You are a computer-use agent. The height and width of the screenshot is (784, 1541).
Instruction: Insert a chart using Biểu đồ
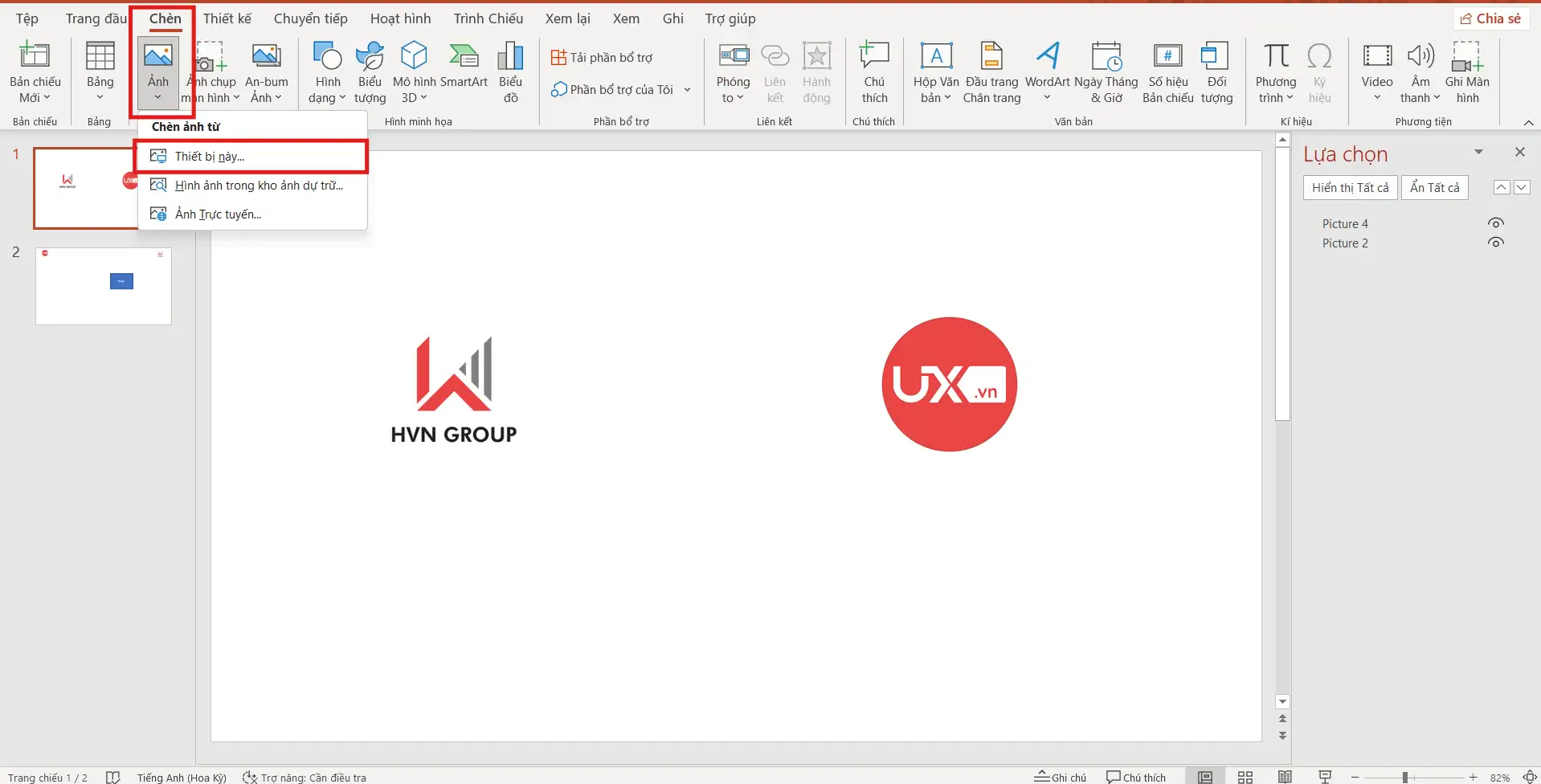[x=510, y=72]
